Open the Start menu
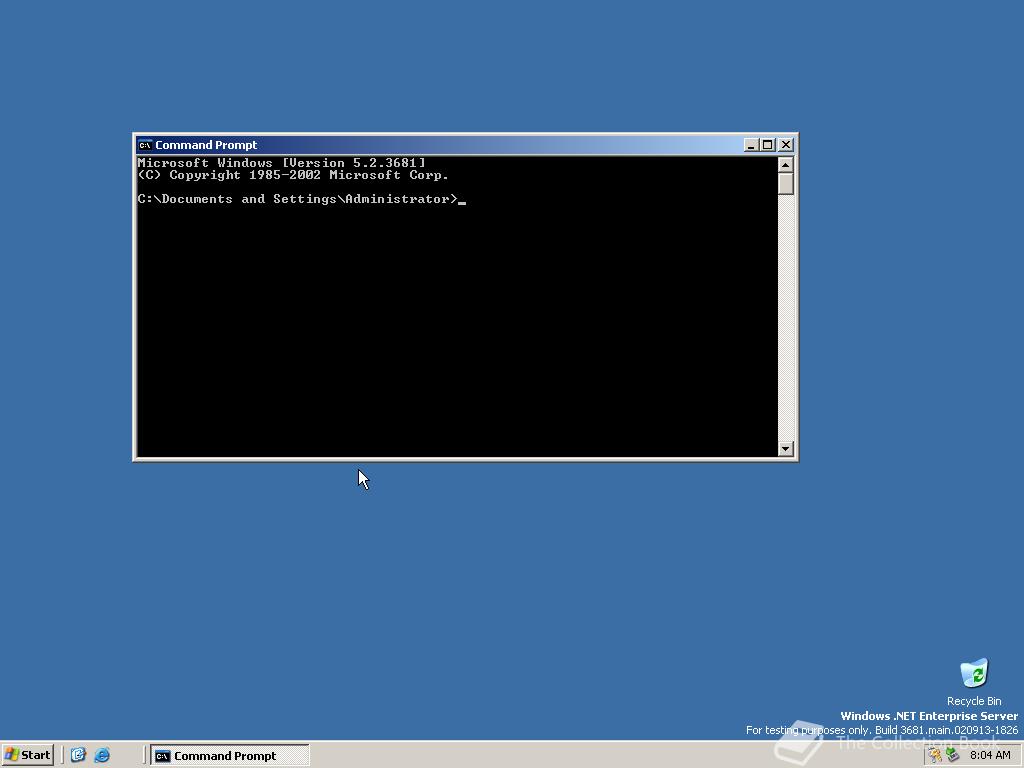1024x768 pixels. 27,755
